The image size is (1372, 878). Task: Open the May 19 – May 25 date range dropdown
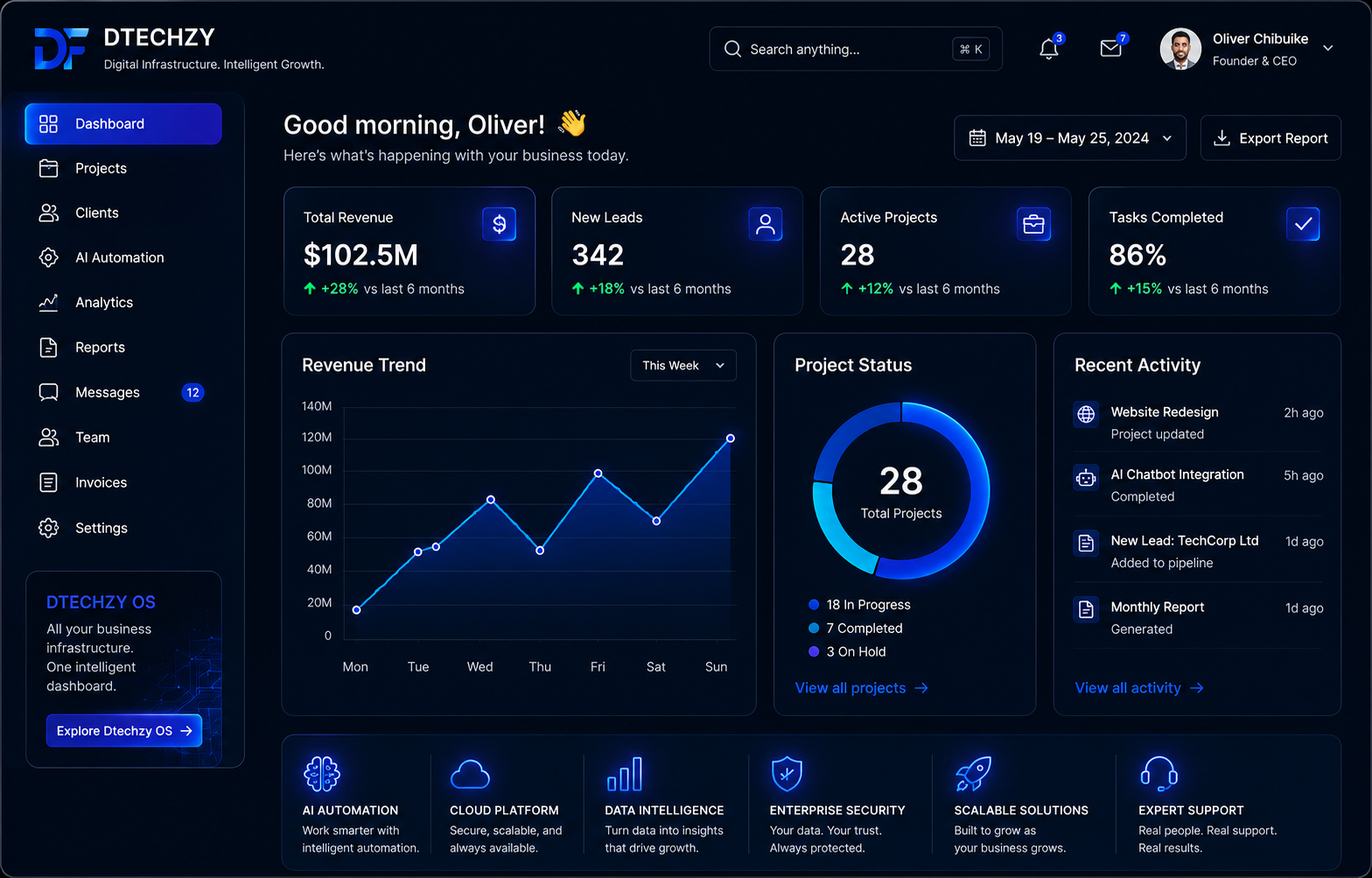pos(1070,138)
